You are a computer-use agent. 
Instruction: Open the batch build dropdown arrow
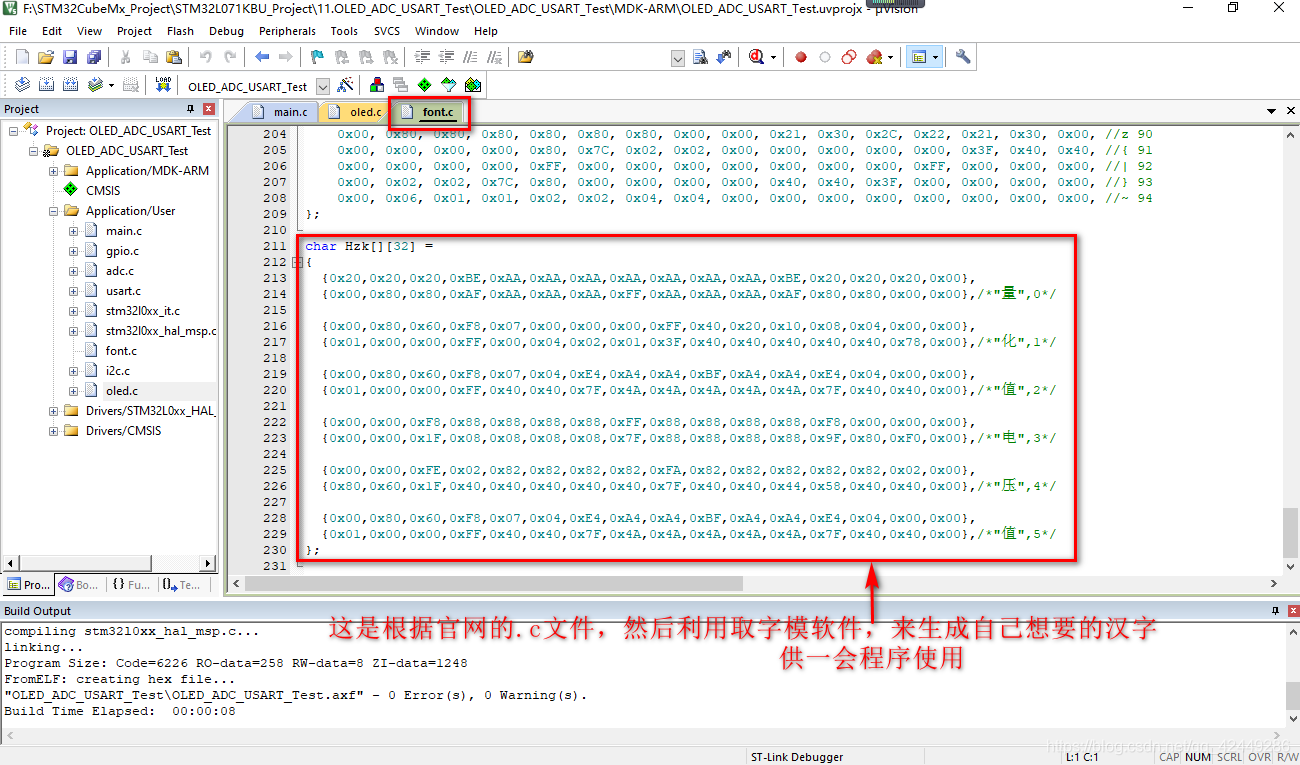(x=111, y=86)
